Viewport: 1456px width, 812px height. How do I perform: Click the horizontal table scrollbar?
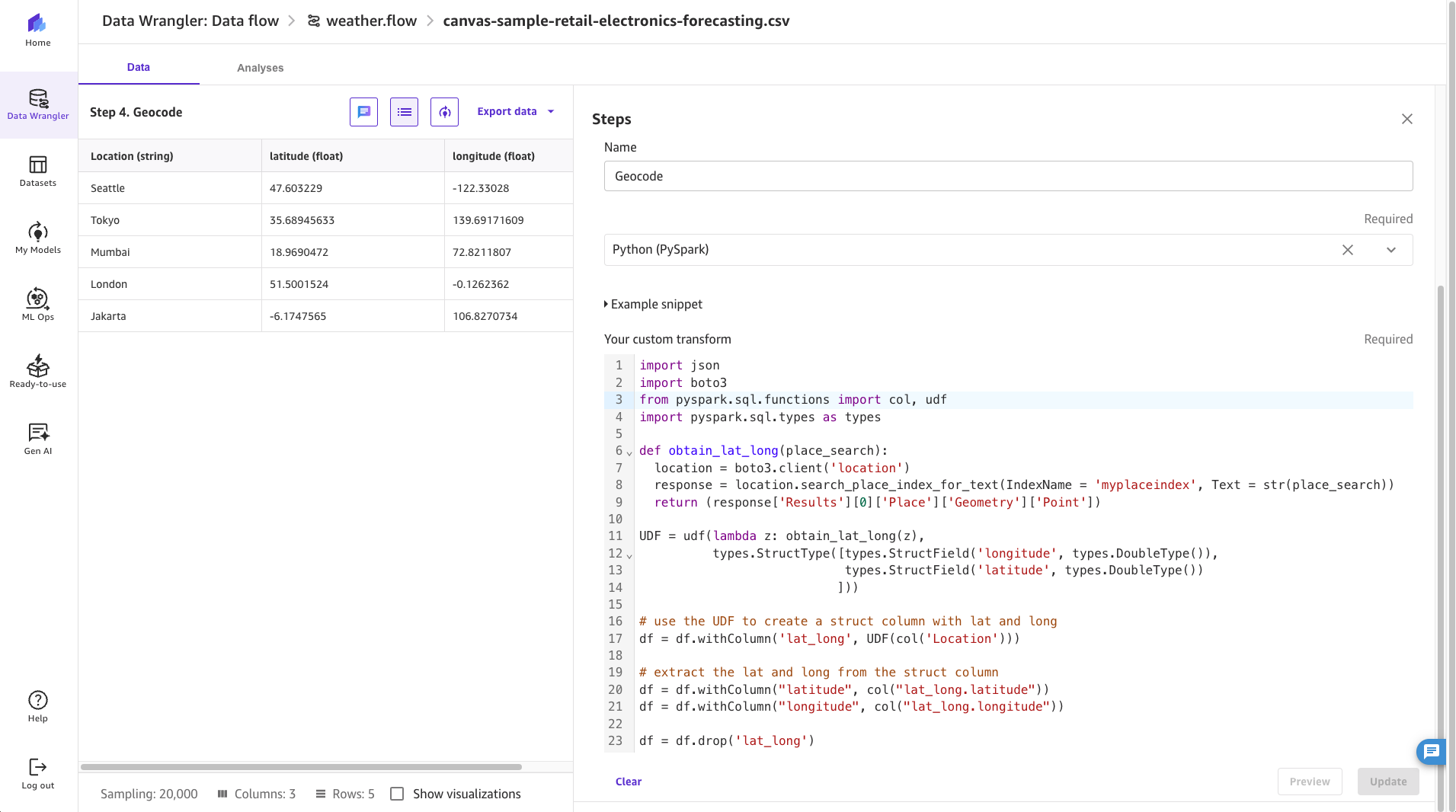pyautogui.click(x=301, y=766)
